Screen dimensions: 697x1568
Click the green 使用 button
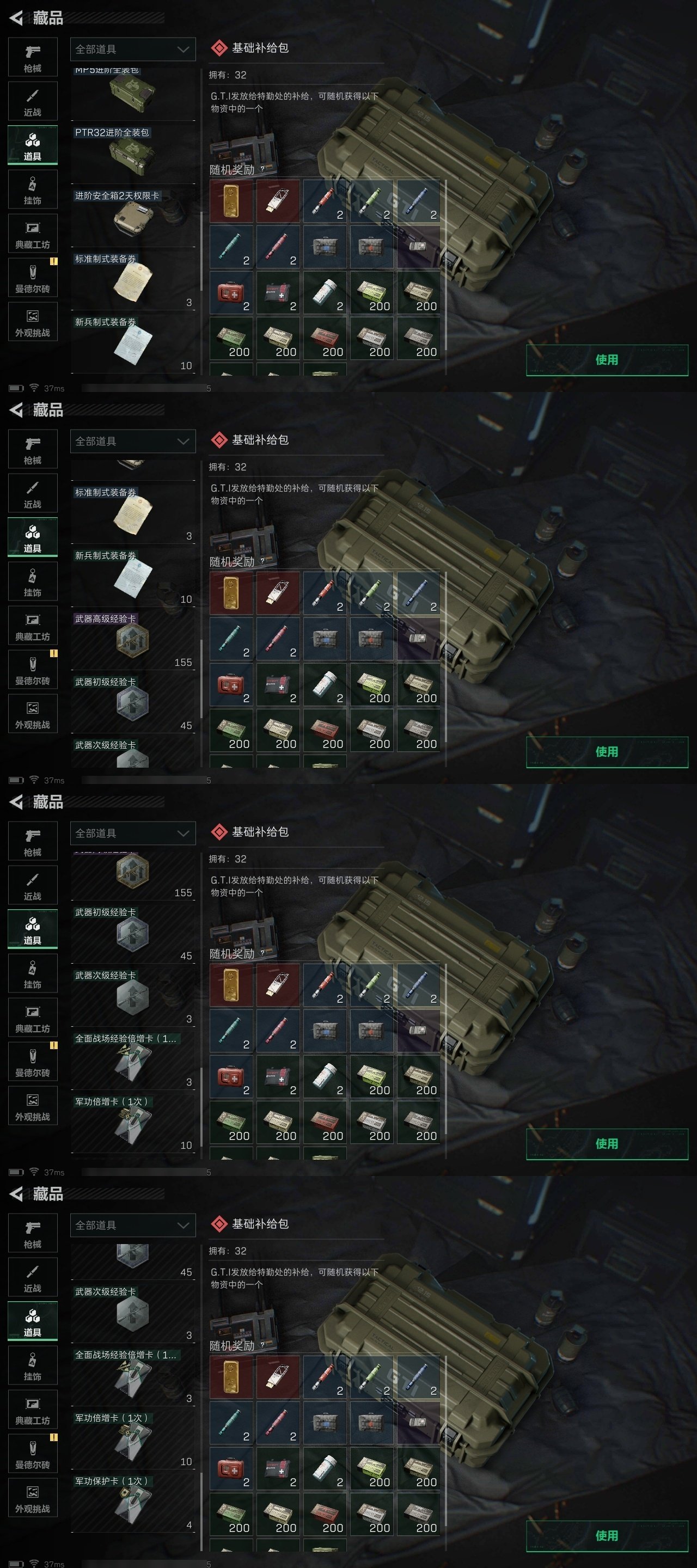pos(607,360)
